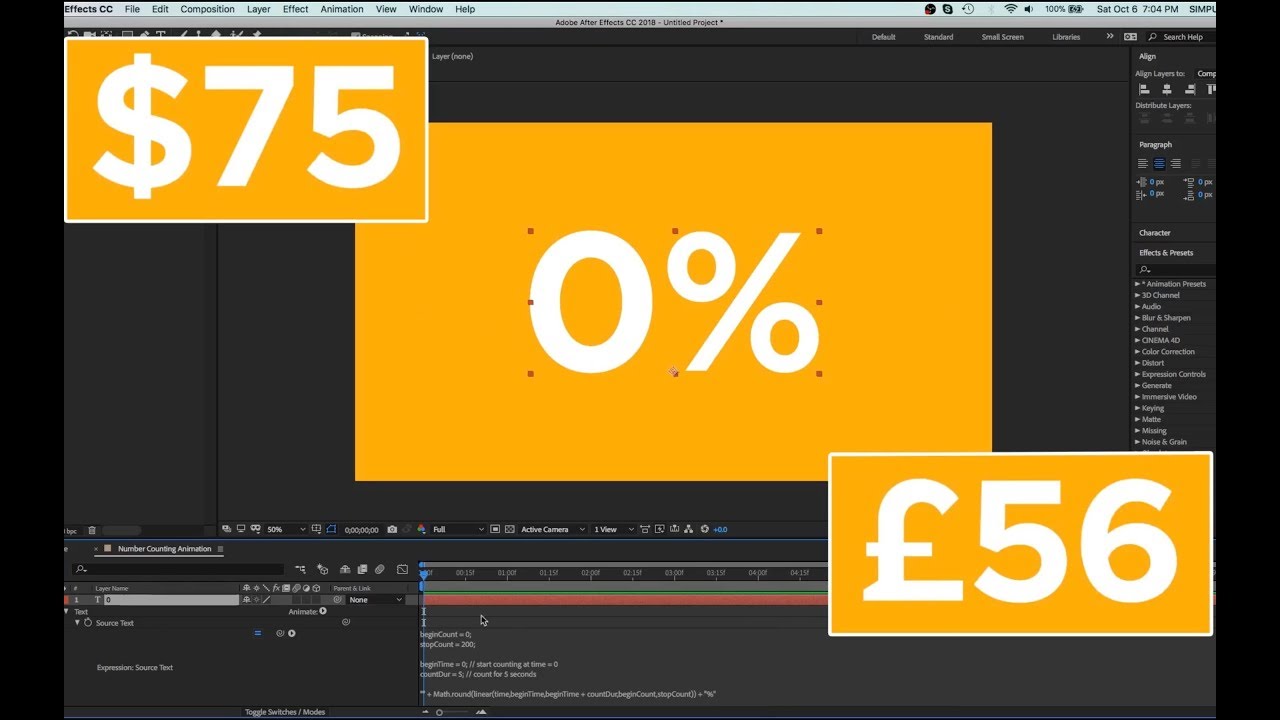The height and width of the screenshot is (720, 1280).
Task: Switch to the Standard workspace
Action: [938, 37]
